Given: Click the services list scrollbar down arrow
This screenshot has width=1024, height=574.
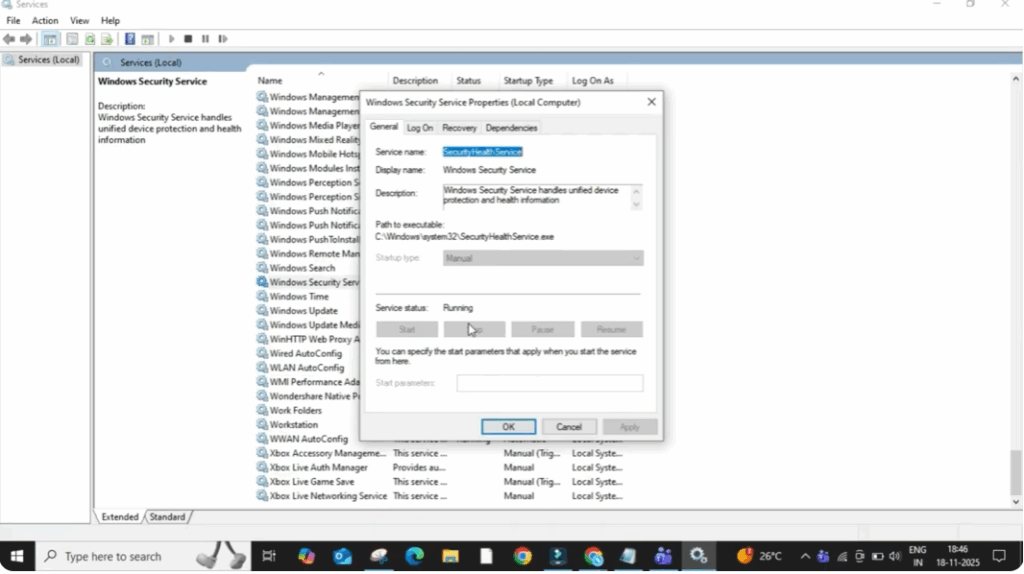Looking at the screenshot, I should (x=1016, y=502).
